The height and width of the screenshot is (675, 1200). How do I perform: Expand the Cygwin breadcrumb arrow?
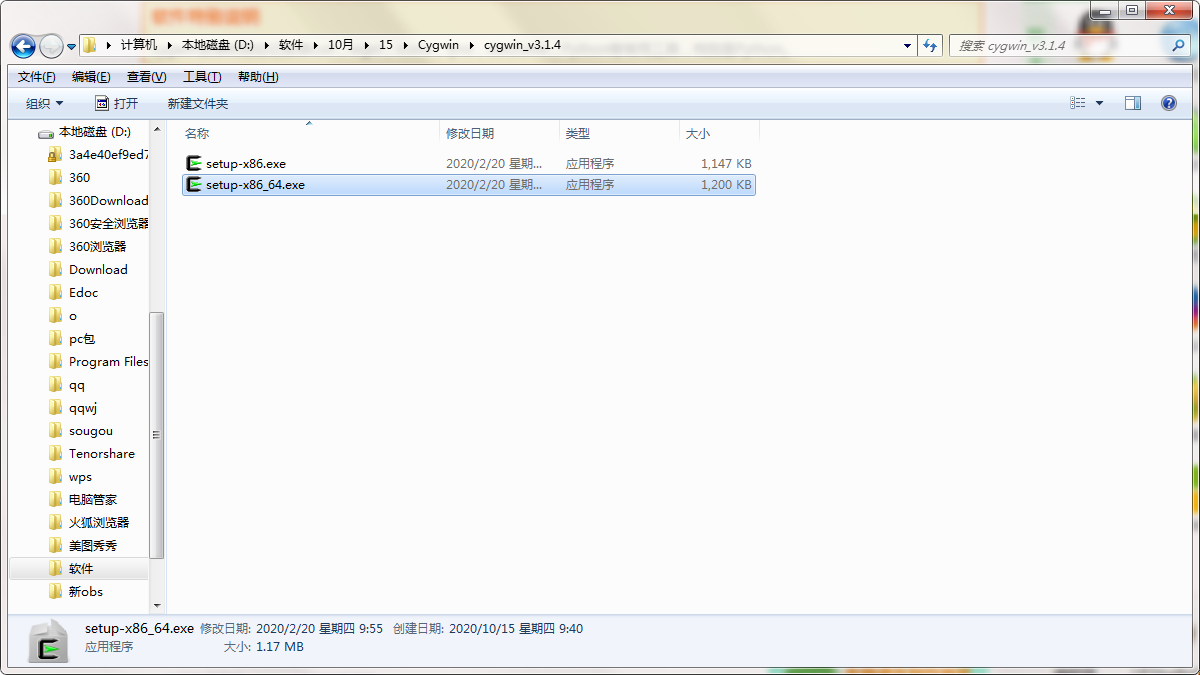click(x=472, y=45)
